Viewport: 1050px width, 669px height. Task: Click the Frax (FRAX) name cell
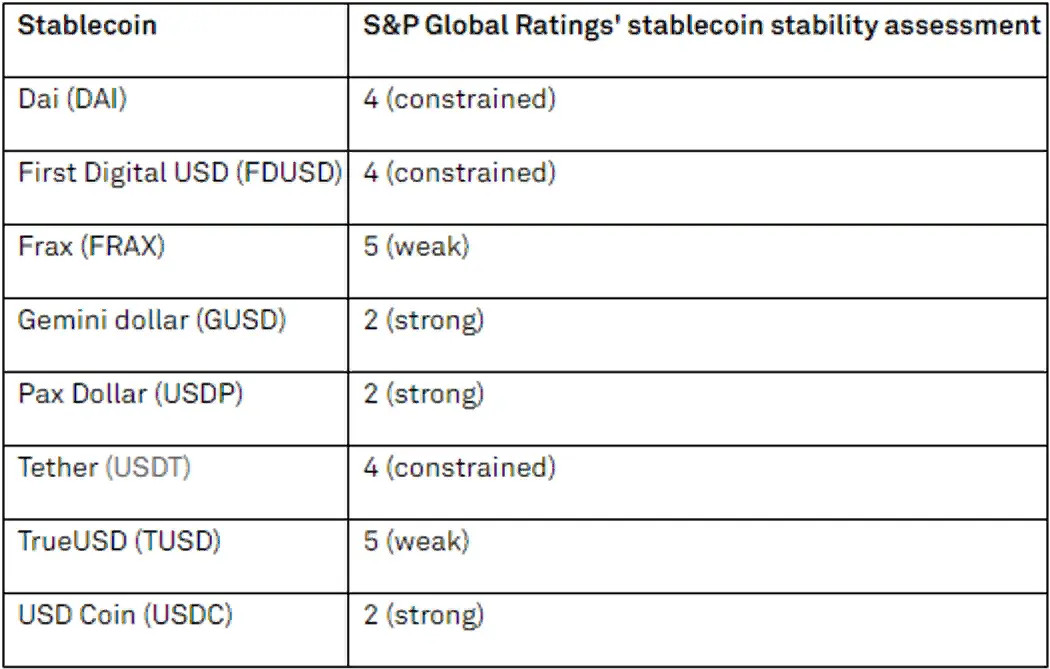tap(91, 247)
